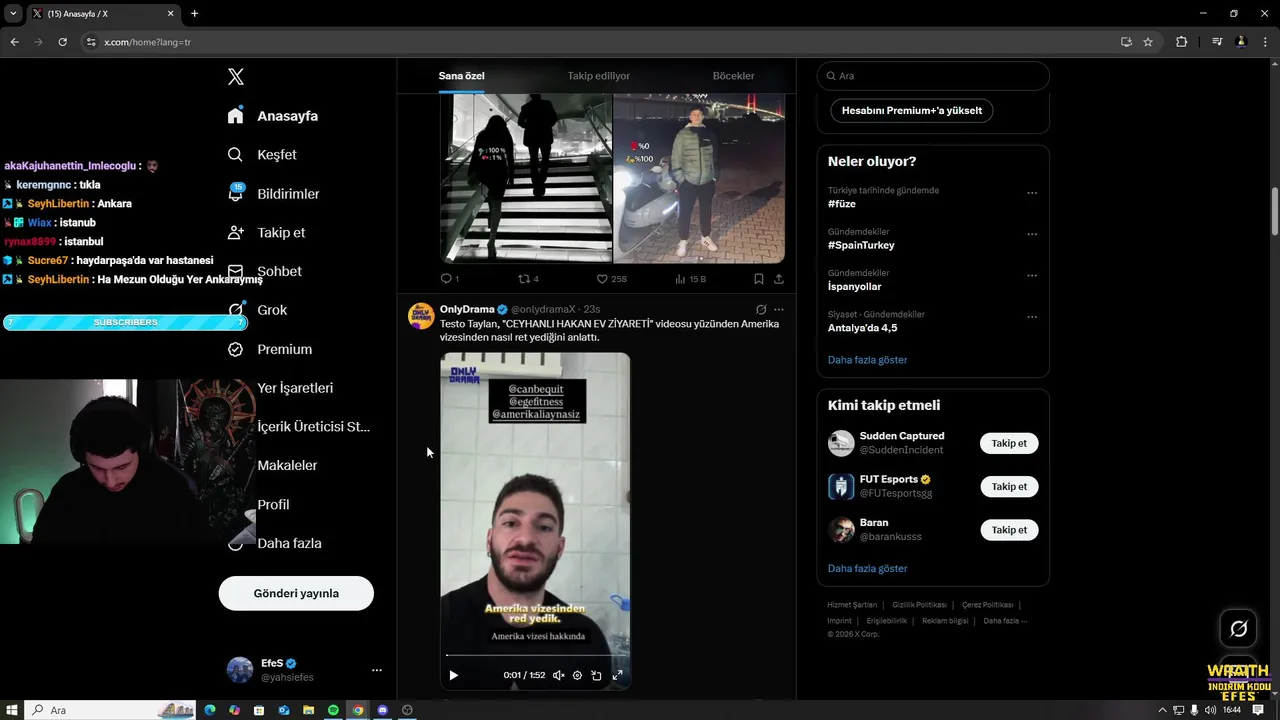Click Grok icon on OnlyDrama post
The image size is (1280, 720).
point(761,310)
